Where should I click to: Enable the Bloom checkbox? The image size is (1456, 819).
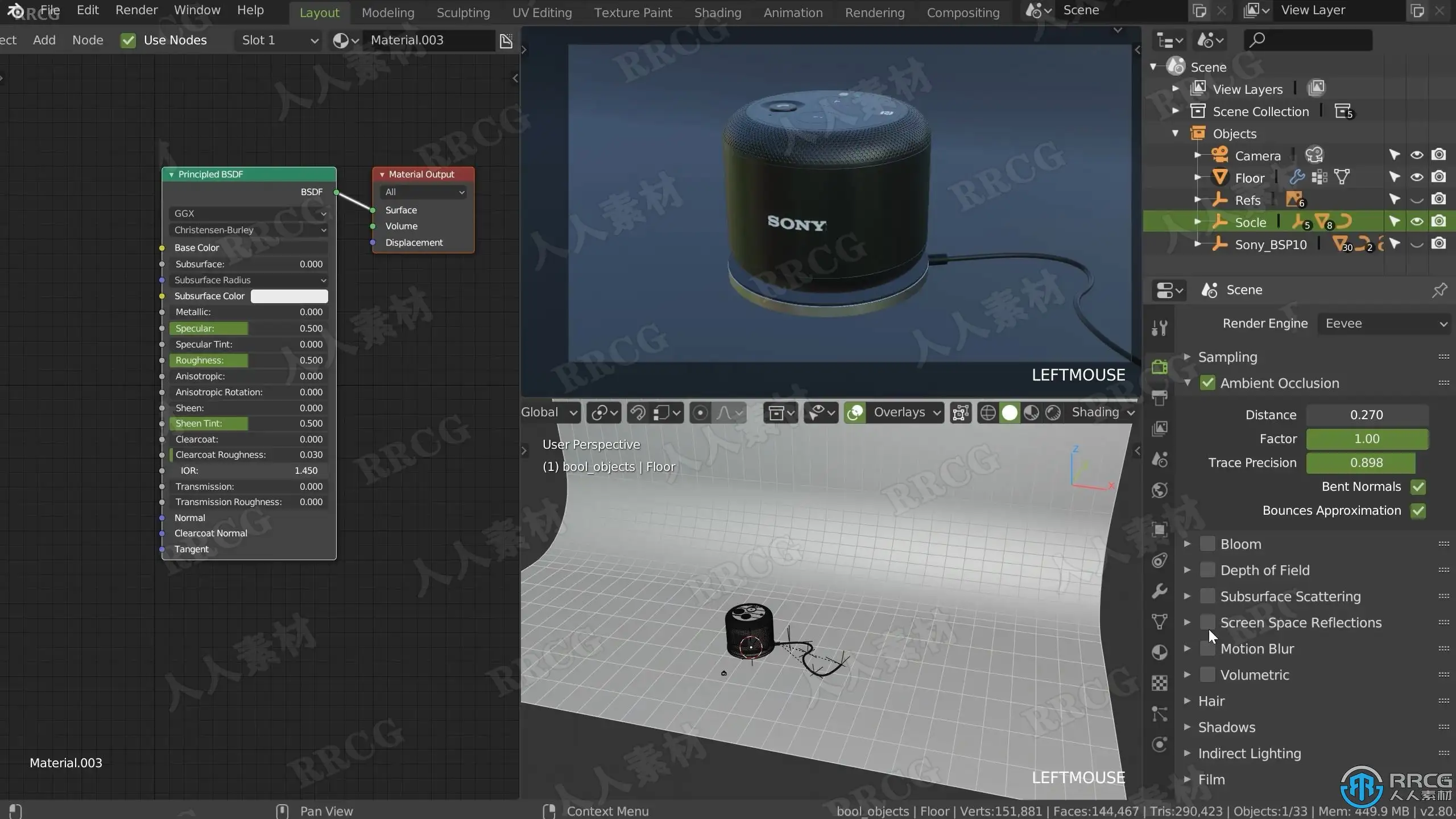[x=1207, y=544]
